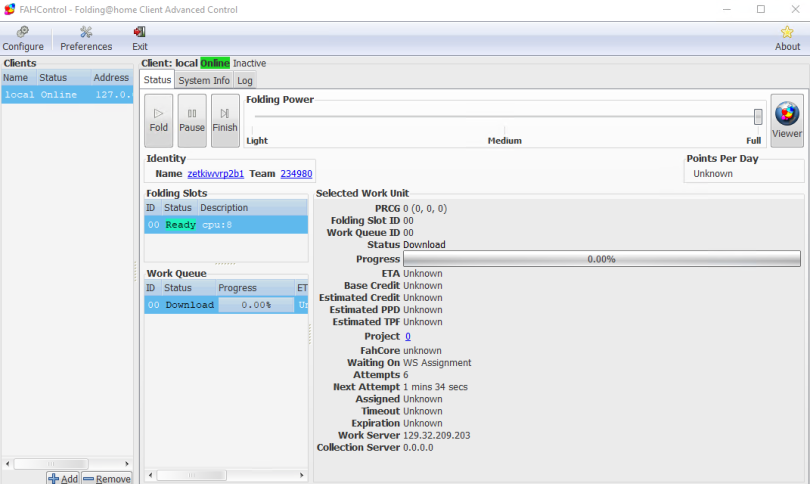
Task: Open the Configure toolbar icon
Action: coord(23,39)
